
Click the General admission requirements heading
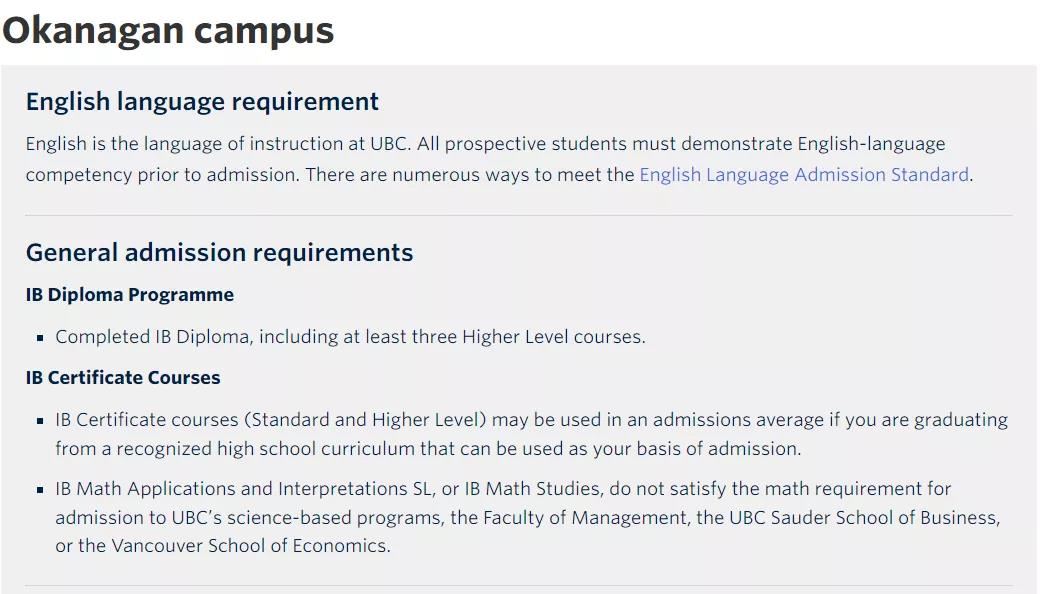219,252
